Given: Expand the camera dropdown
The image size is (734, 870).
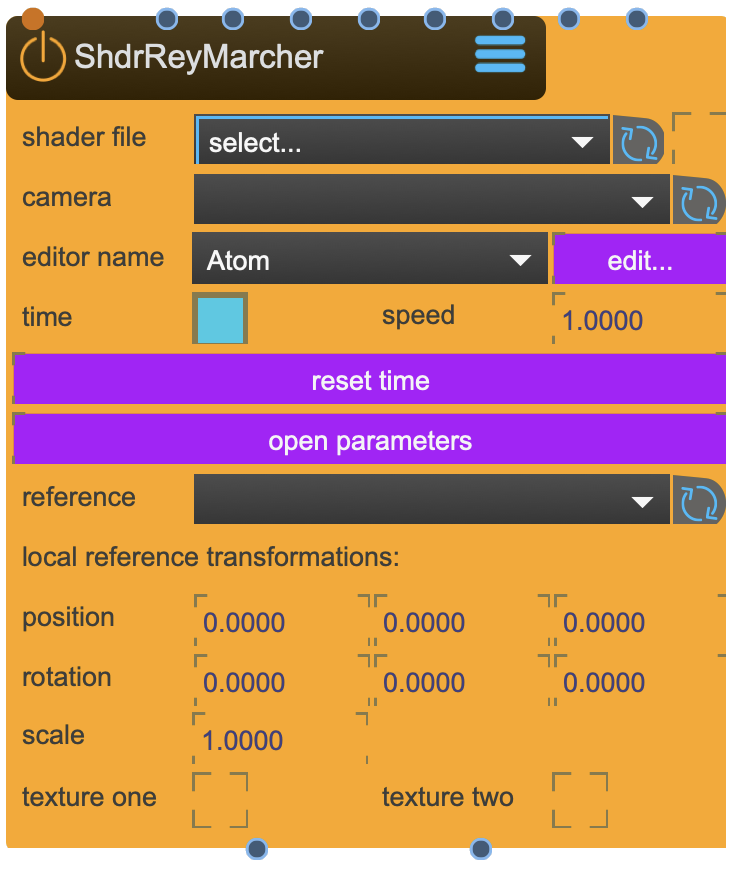Looking at the screenshot, I should pos(430,200).
